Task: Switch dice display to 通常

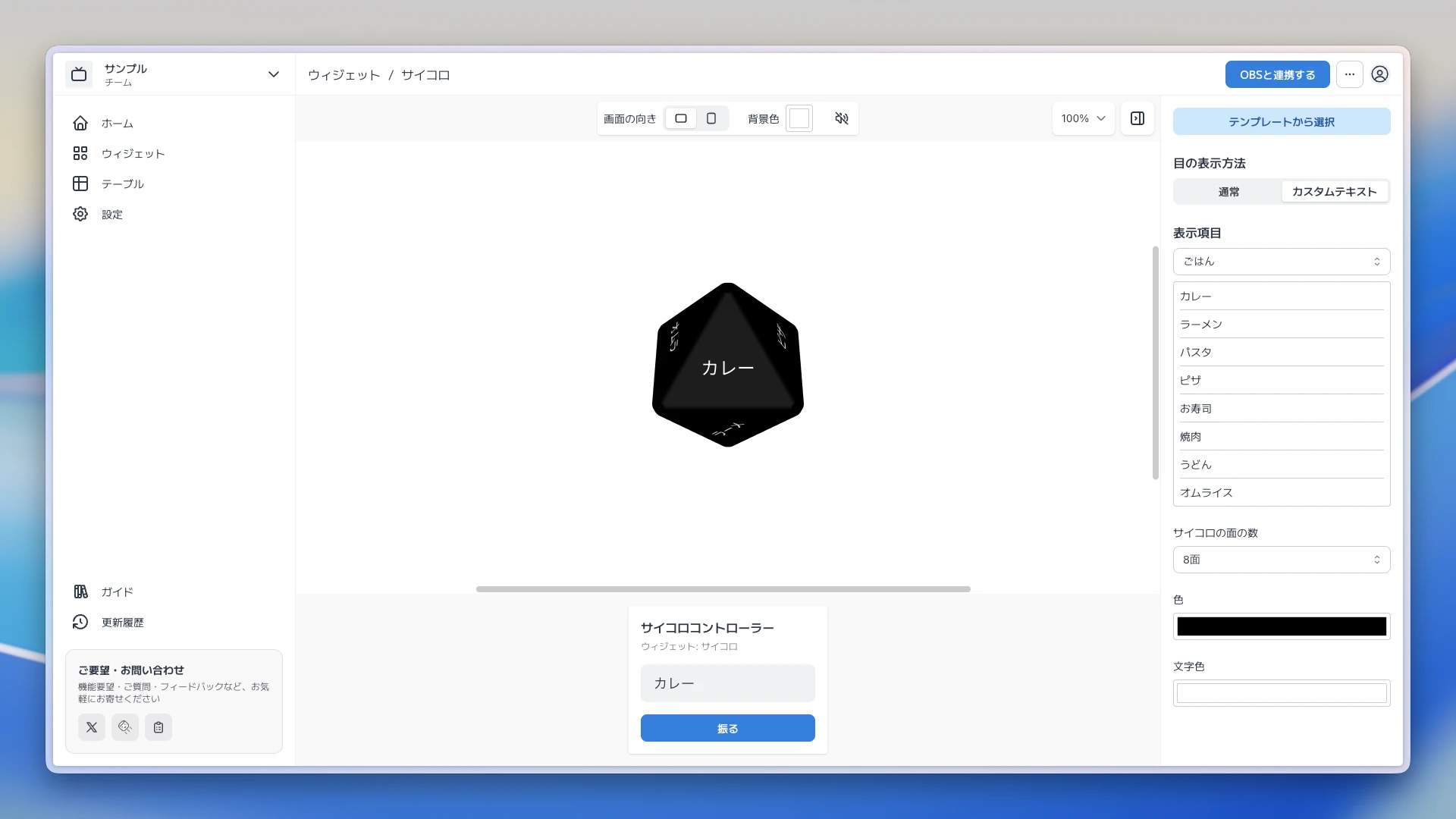Action: [1228, 192]
